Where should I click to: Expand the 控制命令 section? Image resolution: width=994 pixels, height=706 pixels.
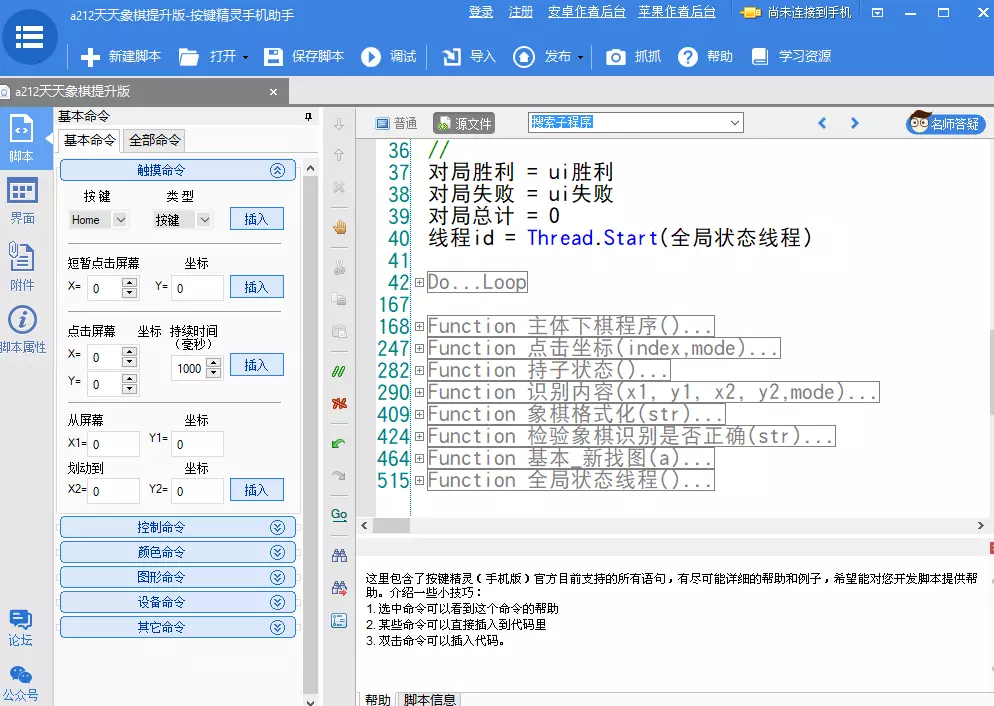pyautogui.click(x=178, y=527)
